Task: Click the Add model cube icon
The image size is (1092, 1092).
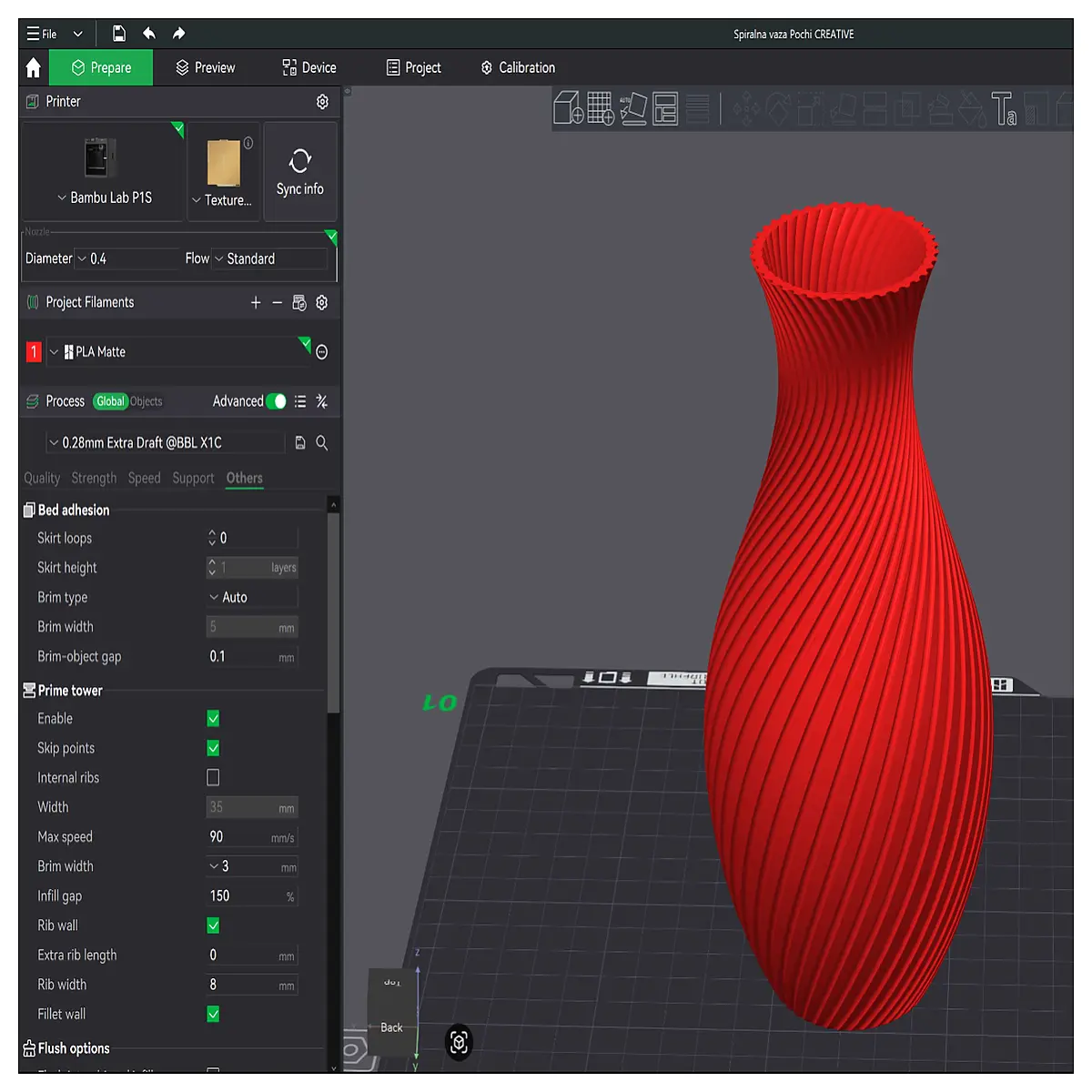Action: [569, 108]
